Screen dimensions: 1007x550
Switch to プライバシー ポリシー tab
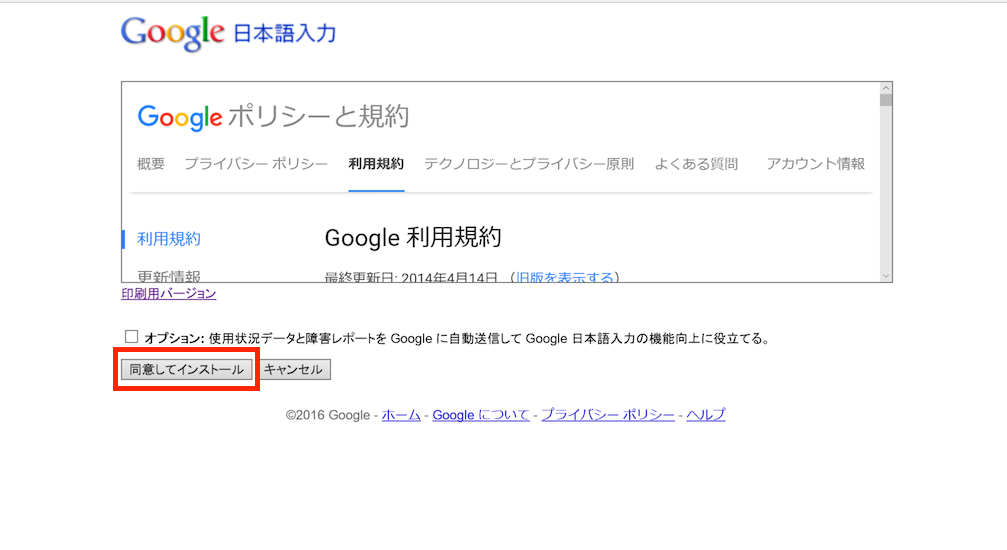click(x=256, y=164)
